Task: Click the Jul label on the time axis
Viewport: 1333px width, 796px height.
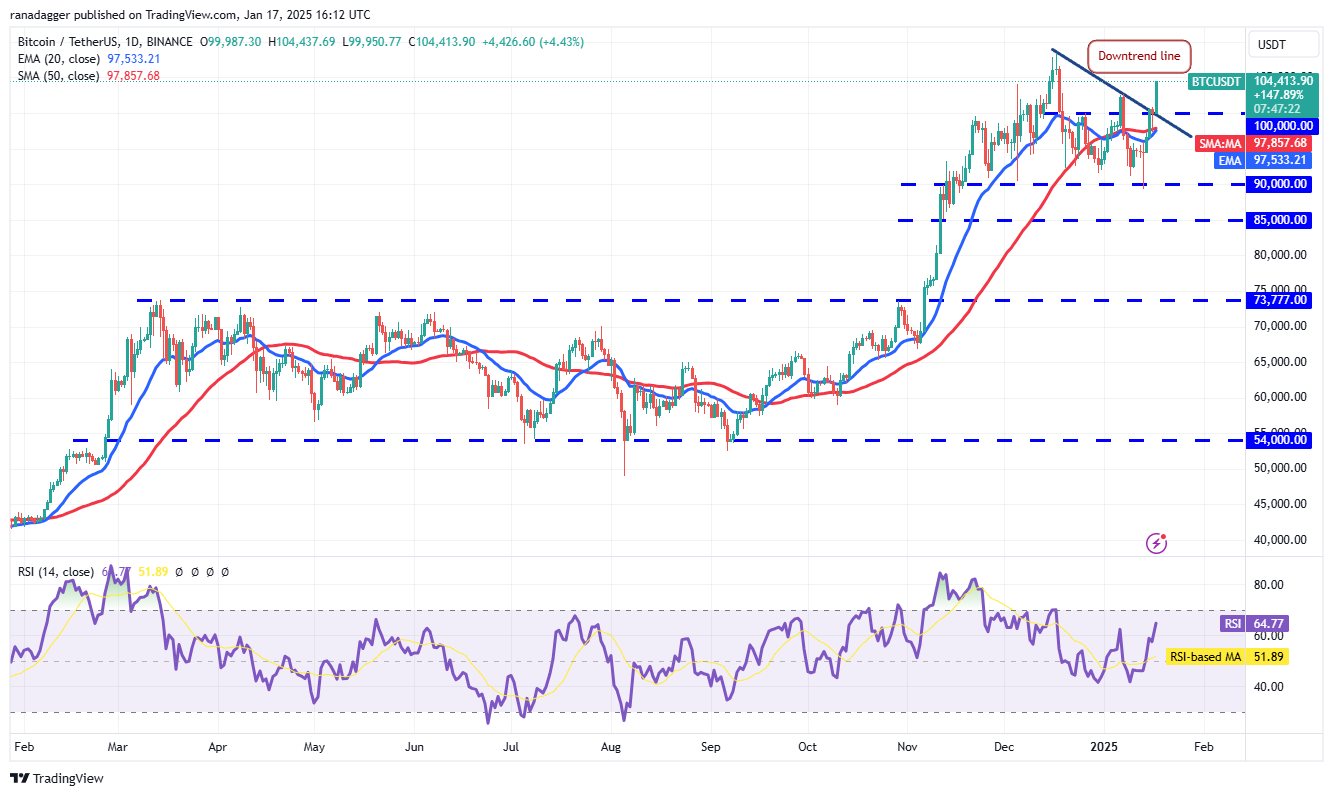Action: coord(511,747)
